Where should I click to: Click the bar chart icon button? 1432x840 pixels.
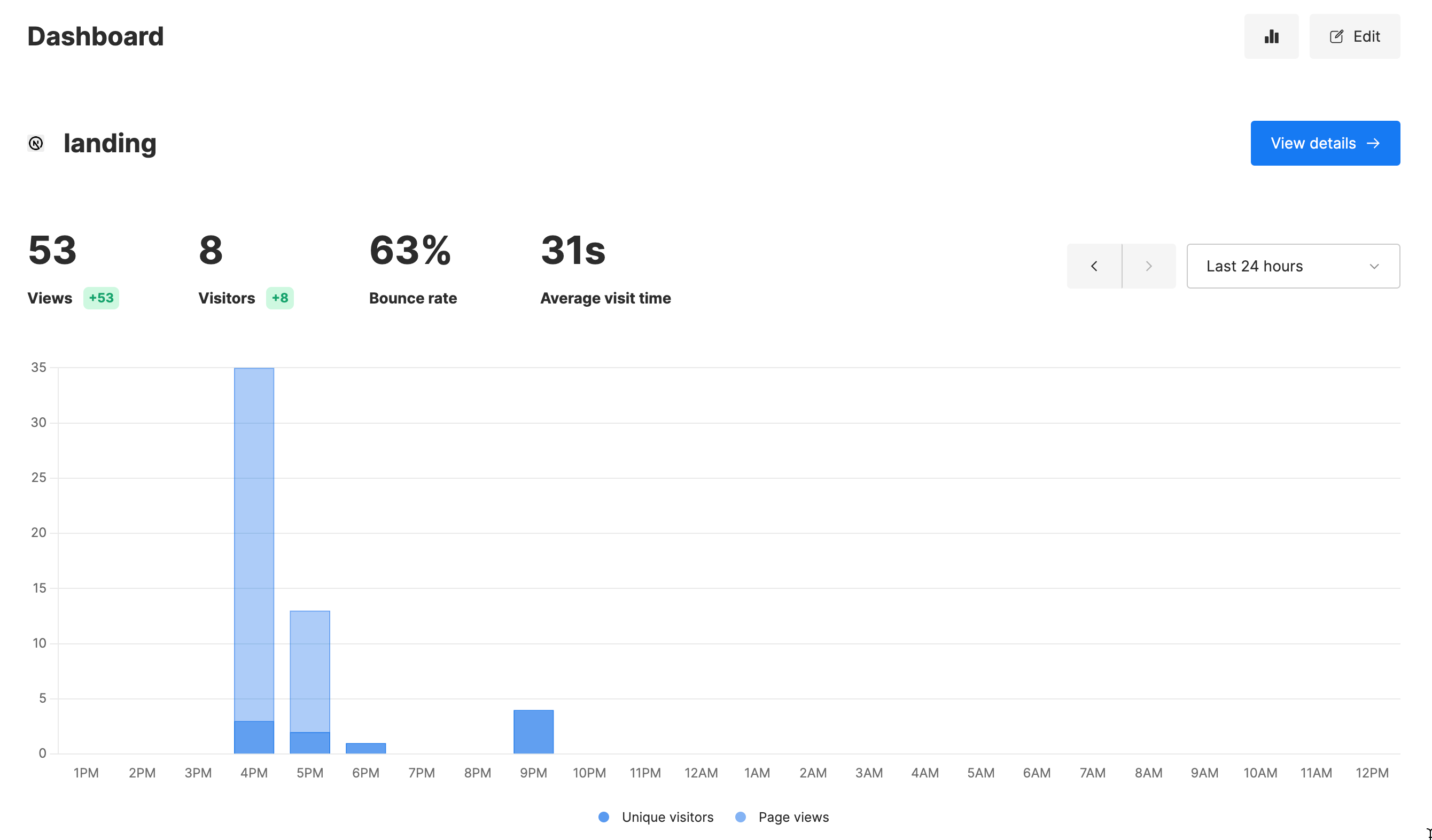click(x=1271, y=36)
